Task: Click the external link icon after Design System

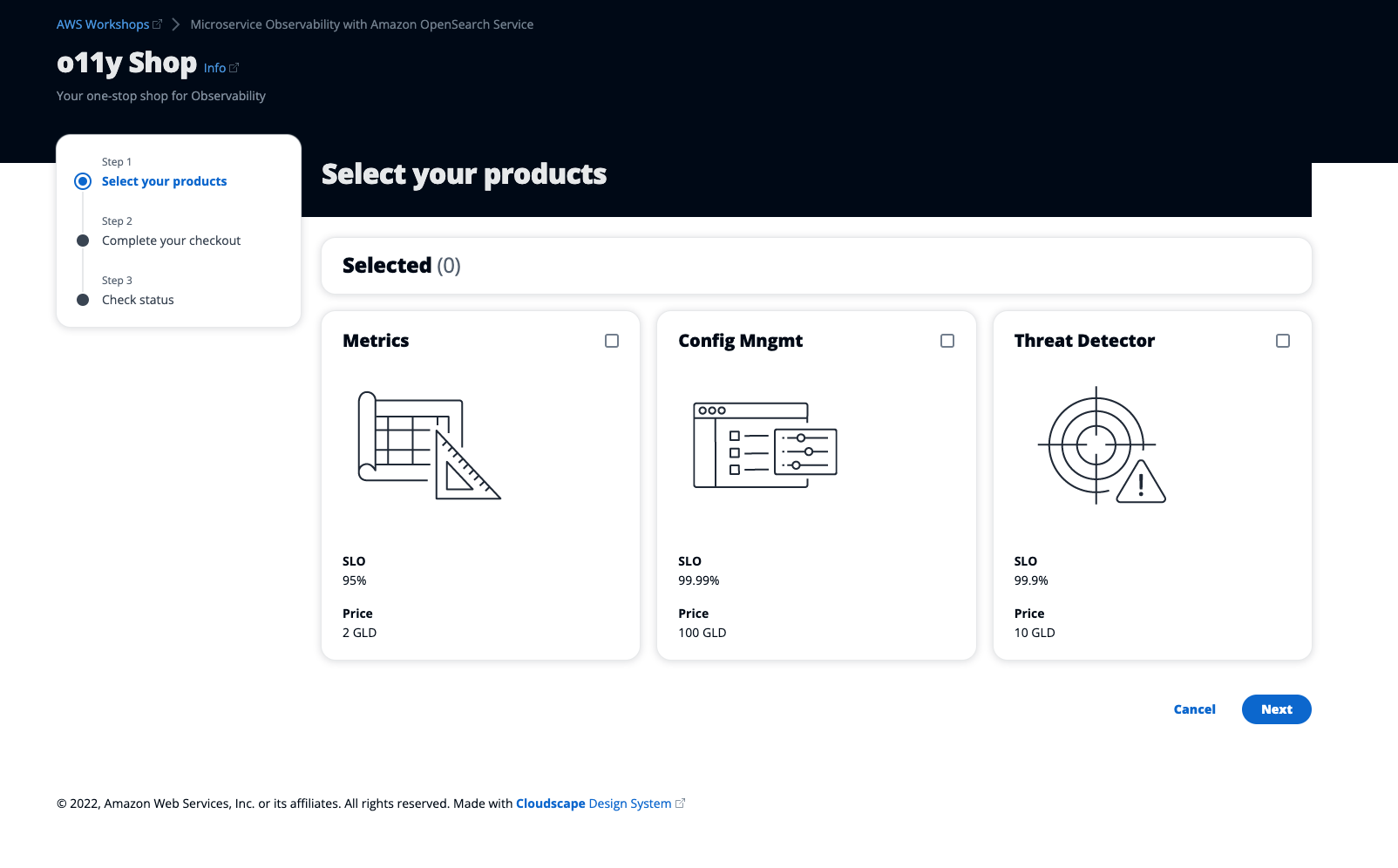Action: point(681,803)
